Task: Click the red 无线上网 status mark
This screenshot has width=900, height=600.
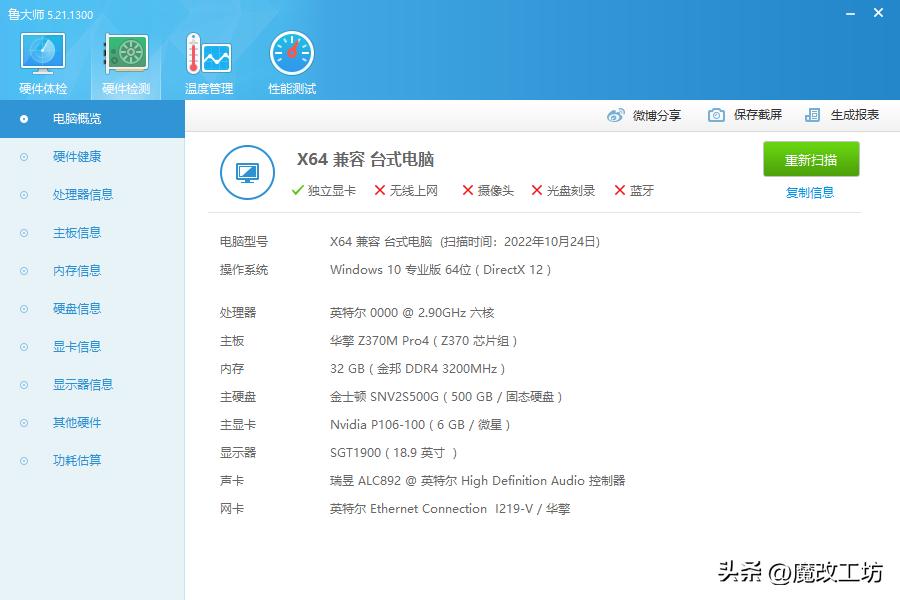Action: point(381,190)
